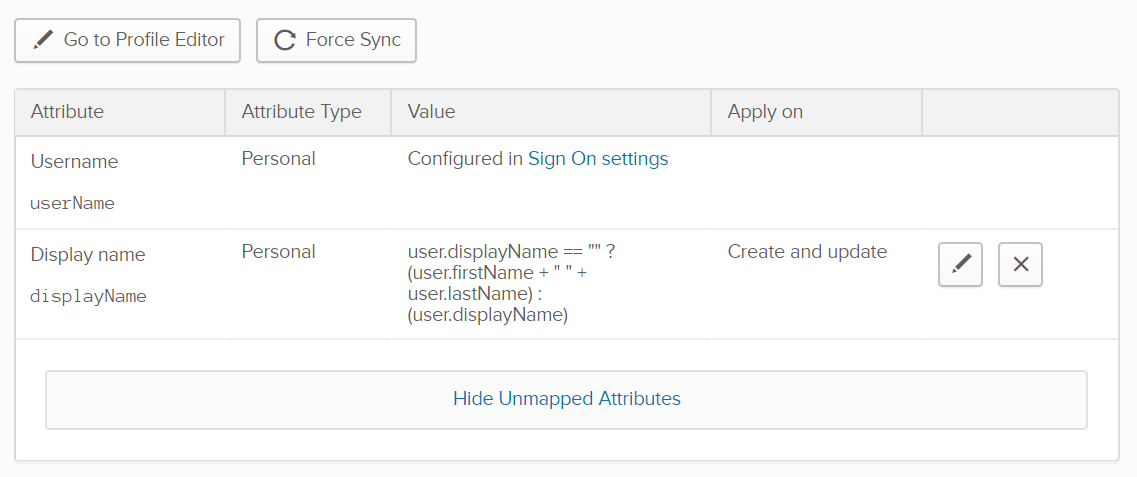Select the Display name attribute label
Image resolution: width=1137 pixels, height=477 pixels.
pos(88,255)
